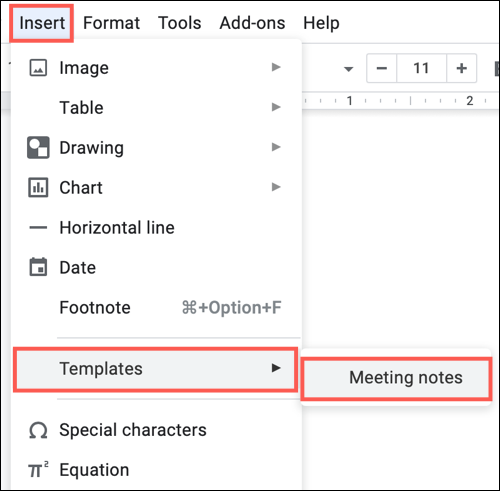Viewport: 500px width, 491px height.
Task: Expand the Chart submenu arrow
Action: (276, 187)
